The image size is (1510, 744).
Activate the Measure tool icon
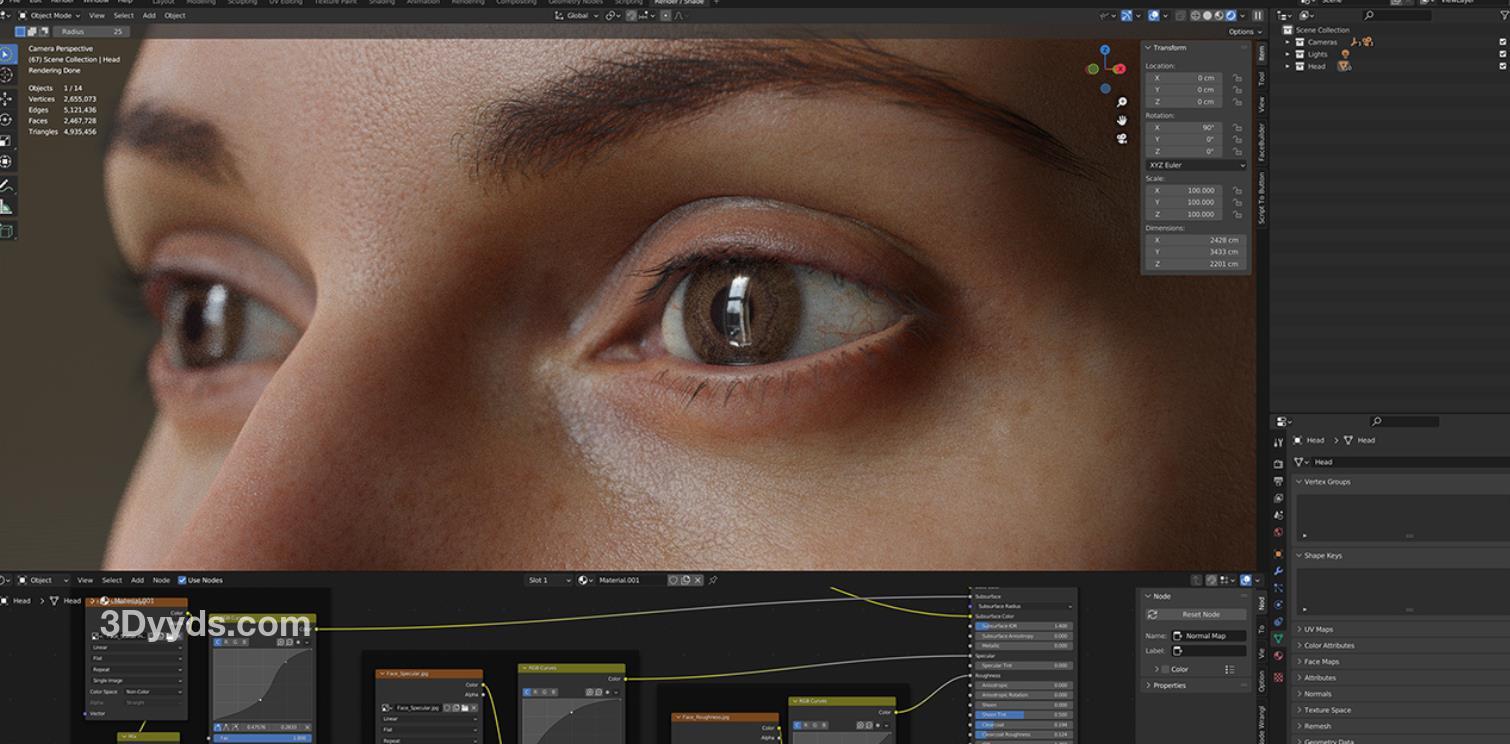click(7, 207)
